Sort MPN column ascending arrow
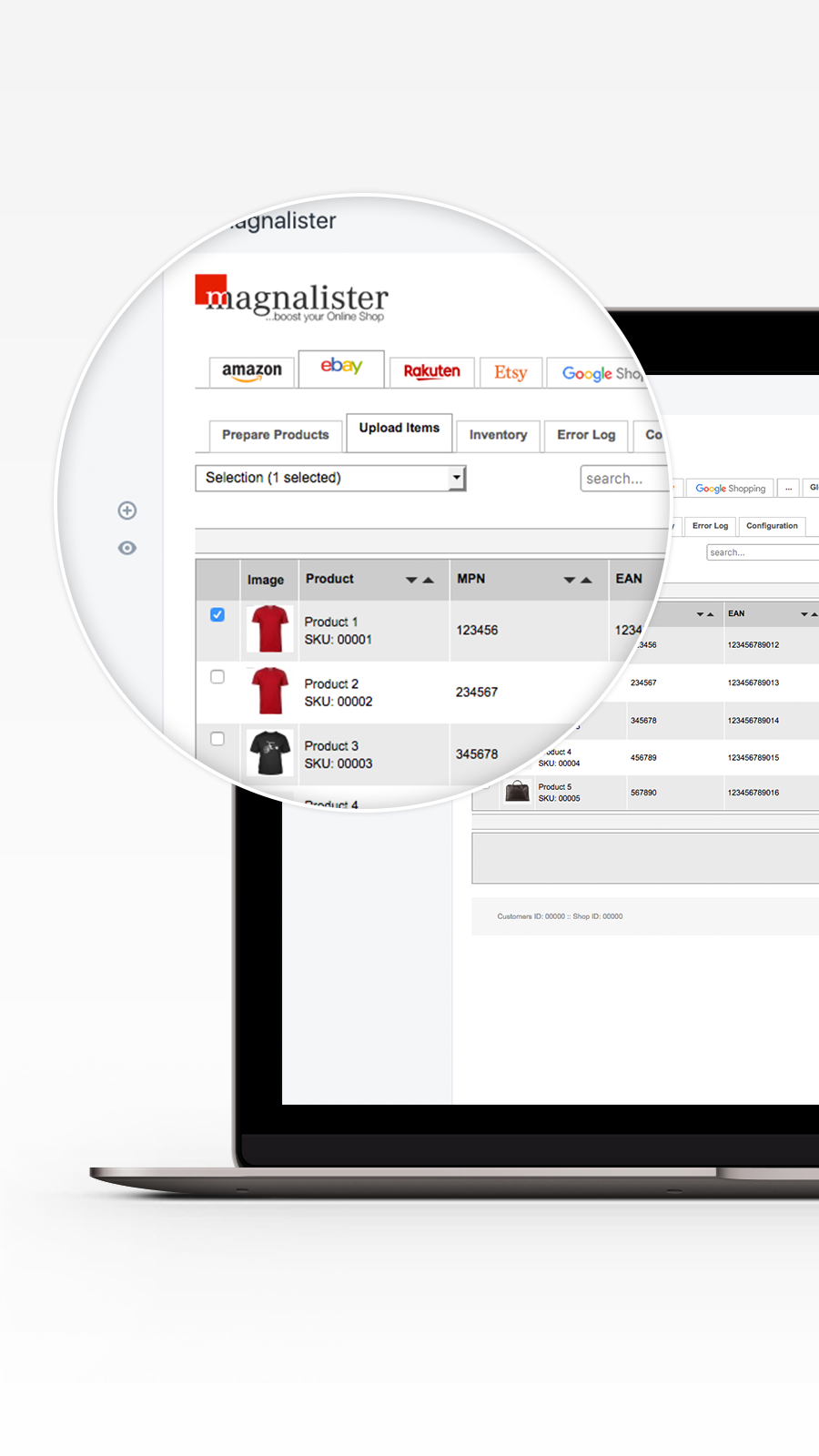 click(586, 580)
